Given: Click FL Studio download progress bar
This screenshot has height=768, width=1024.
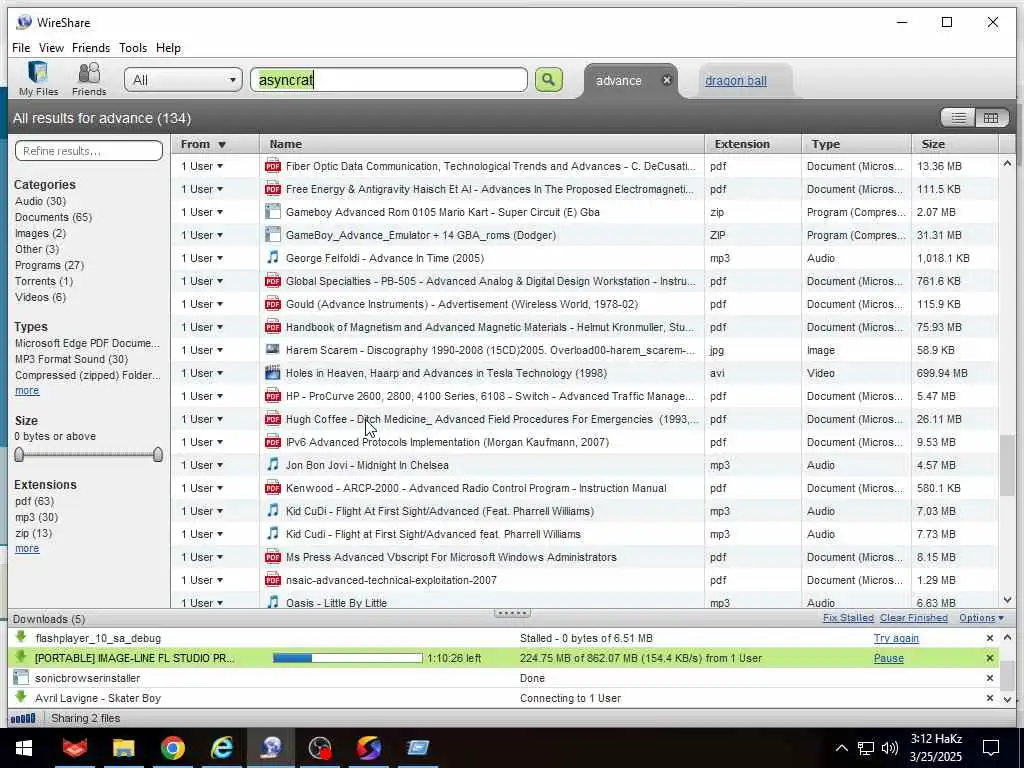Looking at the screenshot, I should coord(347,658).
